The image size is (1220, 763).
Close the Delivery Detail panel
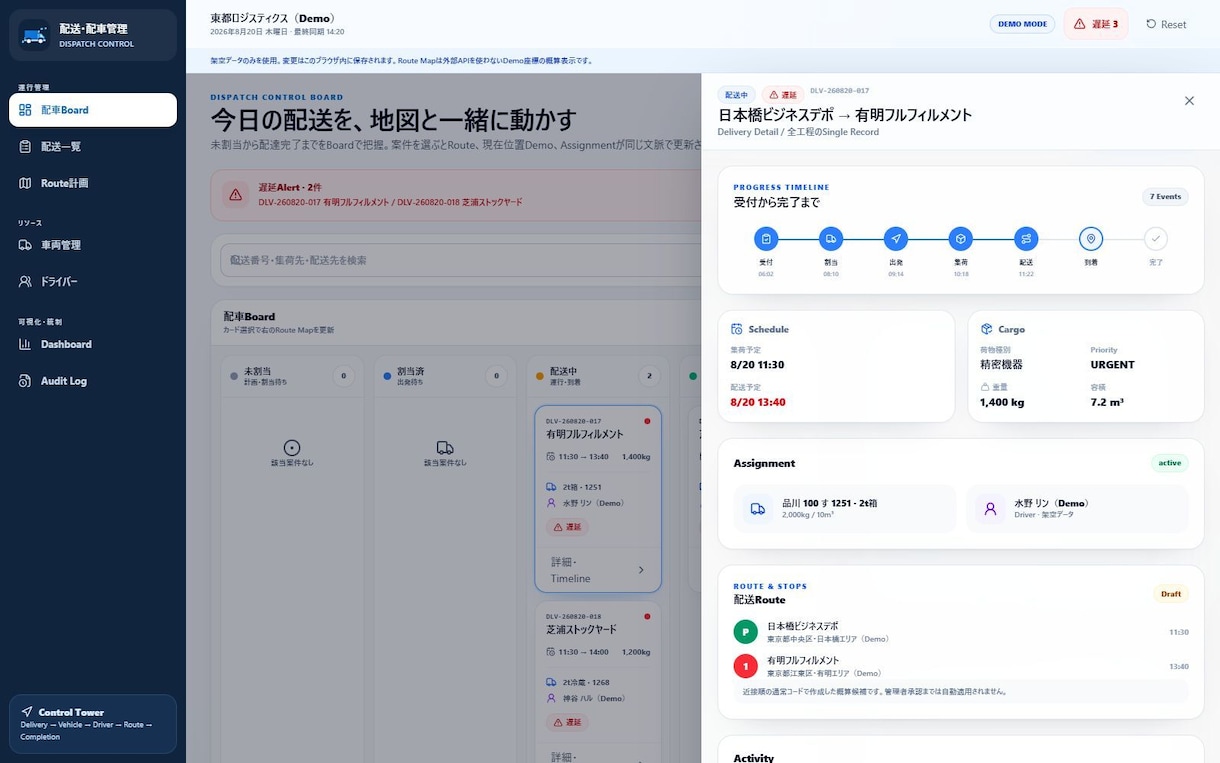pos(1189,101)
